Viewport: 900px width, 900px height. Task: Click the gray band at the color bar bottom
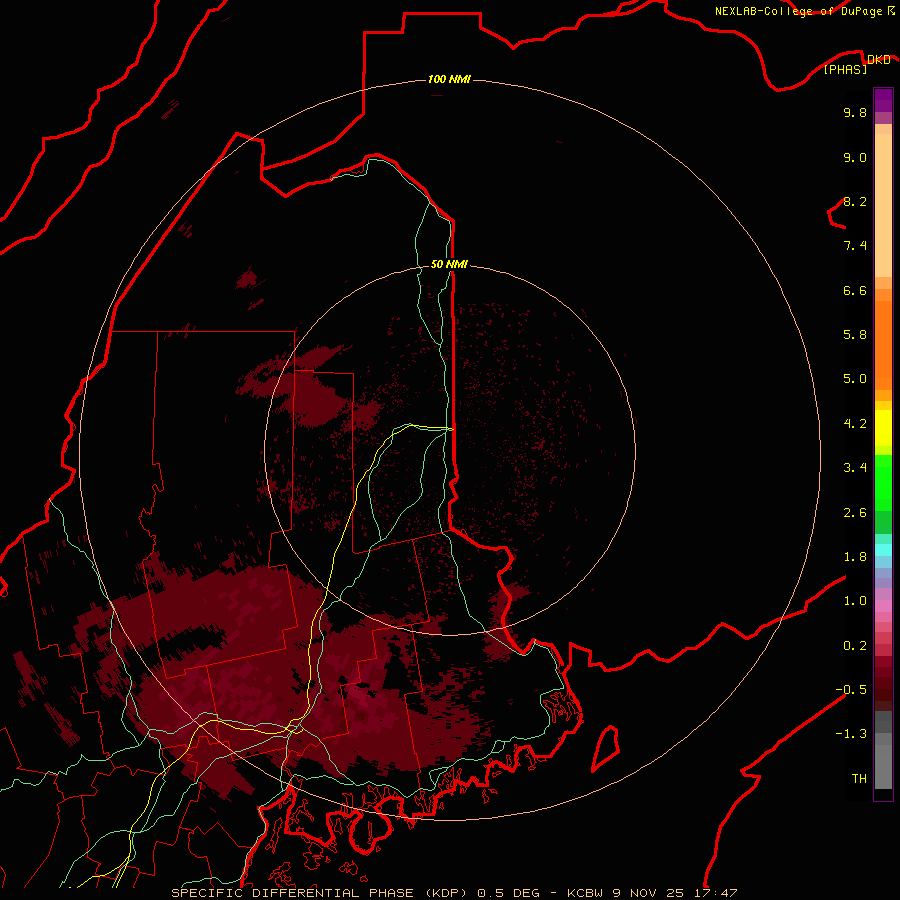(x=883, y=761)
